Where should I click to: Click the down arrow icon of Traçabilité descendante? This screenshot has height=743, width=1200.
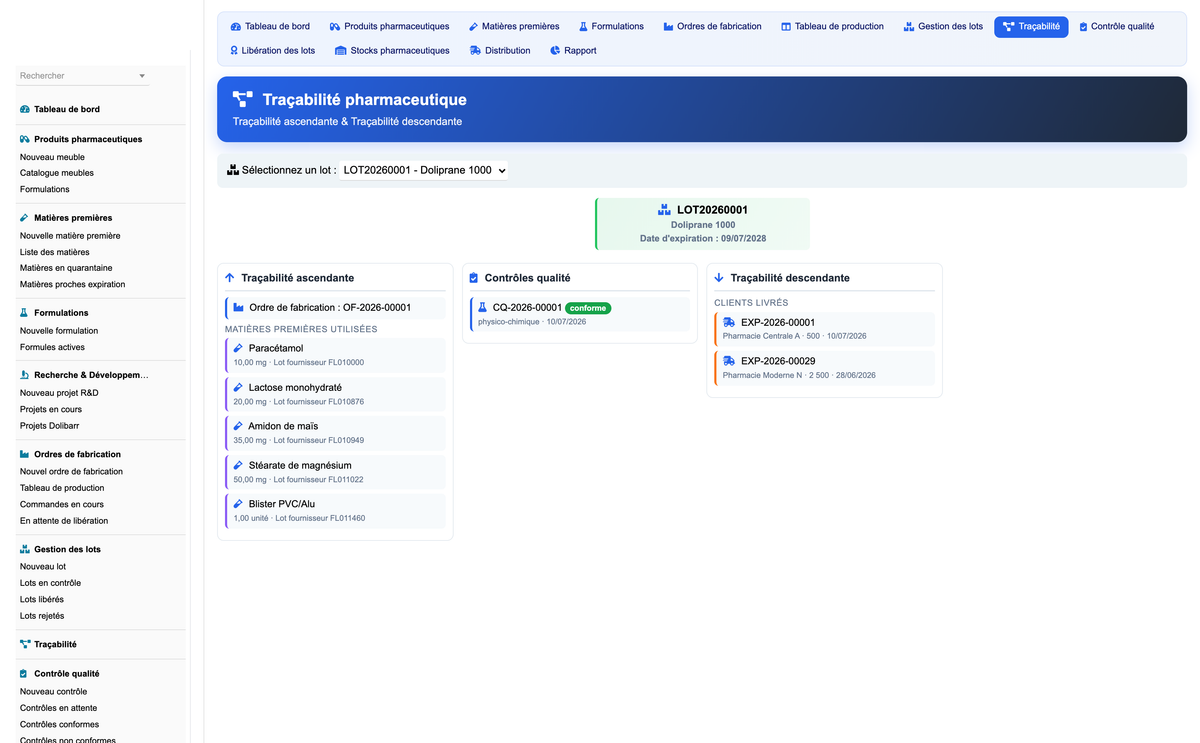coord(719,278)
